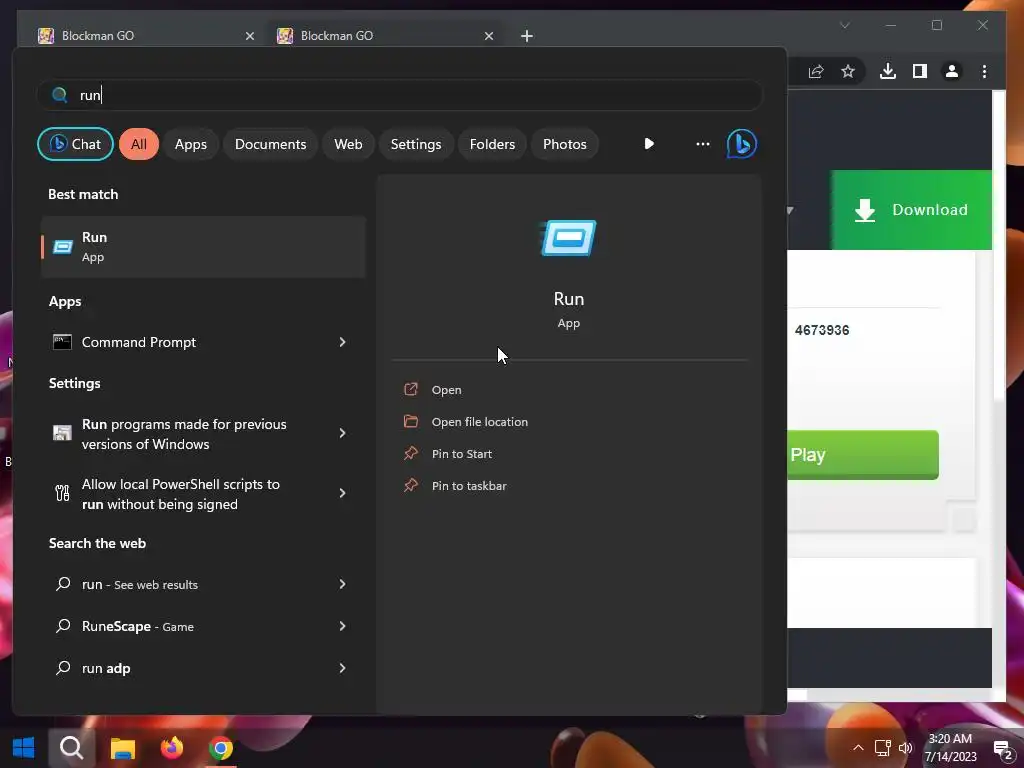Show hidden system tray icons

[x=858, y=748]
